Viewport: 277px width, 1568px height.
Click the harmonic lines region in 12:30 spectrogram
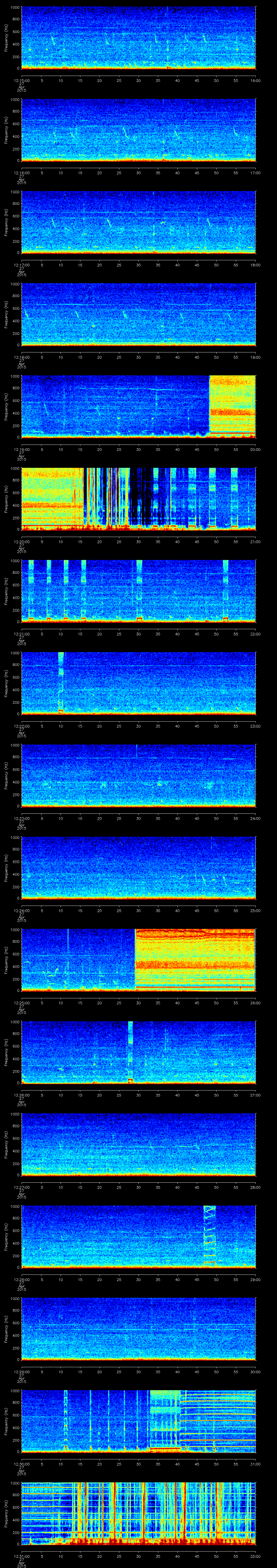coord(218,1421)
